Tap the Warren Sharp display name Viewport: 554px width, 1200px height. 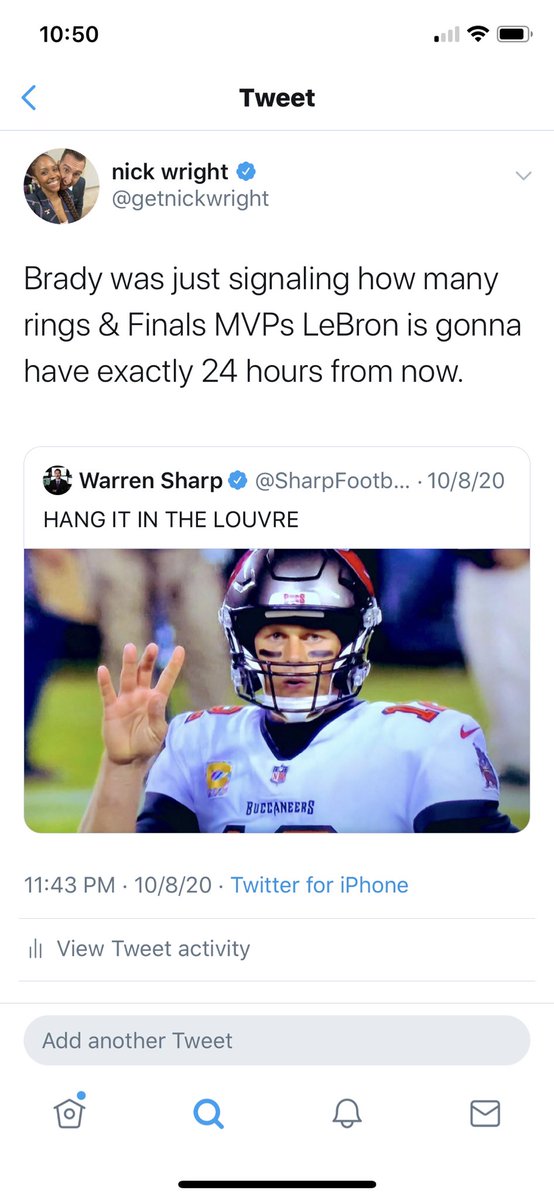click(x=150, y=481)
